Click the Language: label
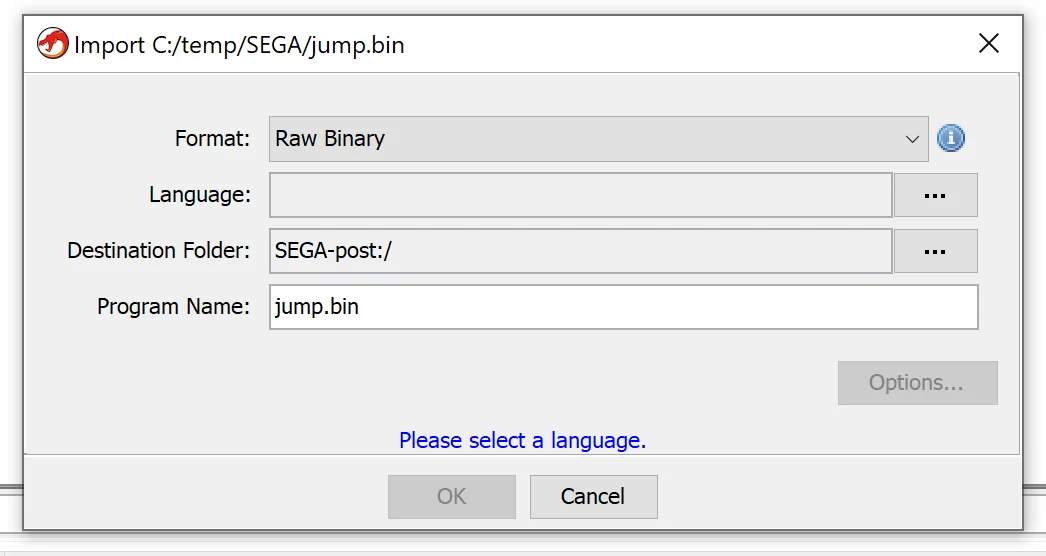The width and height of the screenshot is (1046, 556). 199,194
